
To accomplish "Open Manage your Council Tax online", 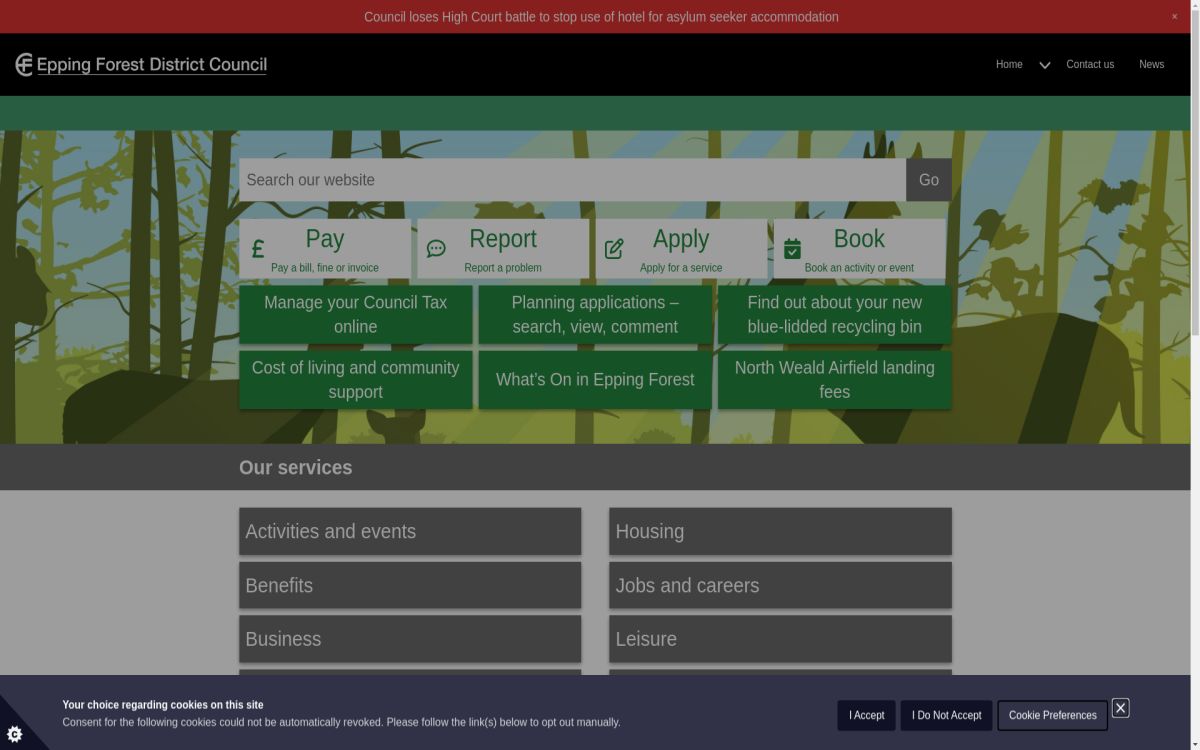I will point(355,314).
